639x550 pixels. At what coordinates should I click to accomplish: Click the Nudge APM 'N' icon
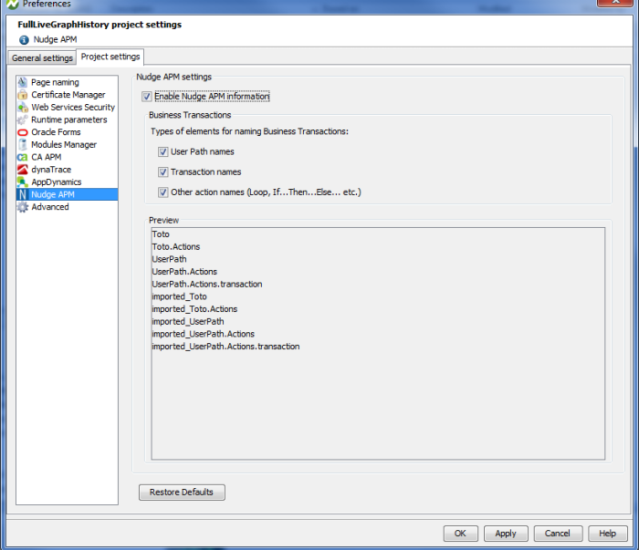tap(22, 195)
